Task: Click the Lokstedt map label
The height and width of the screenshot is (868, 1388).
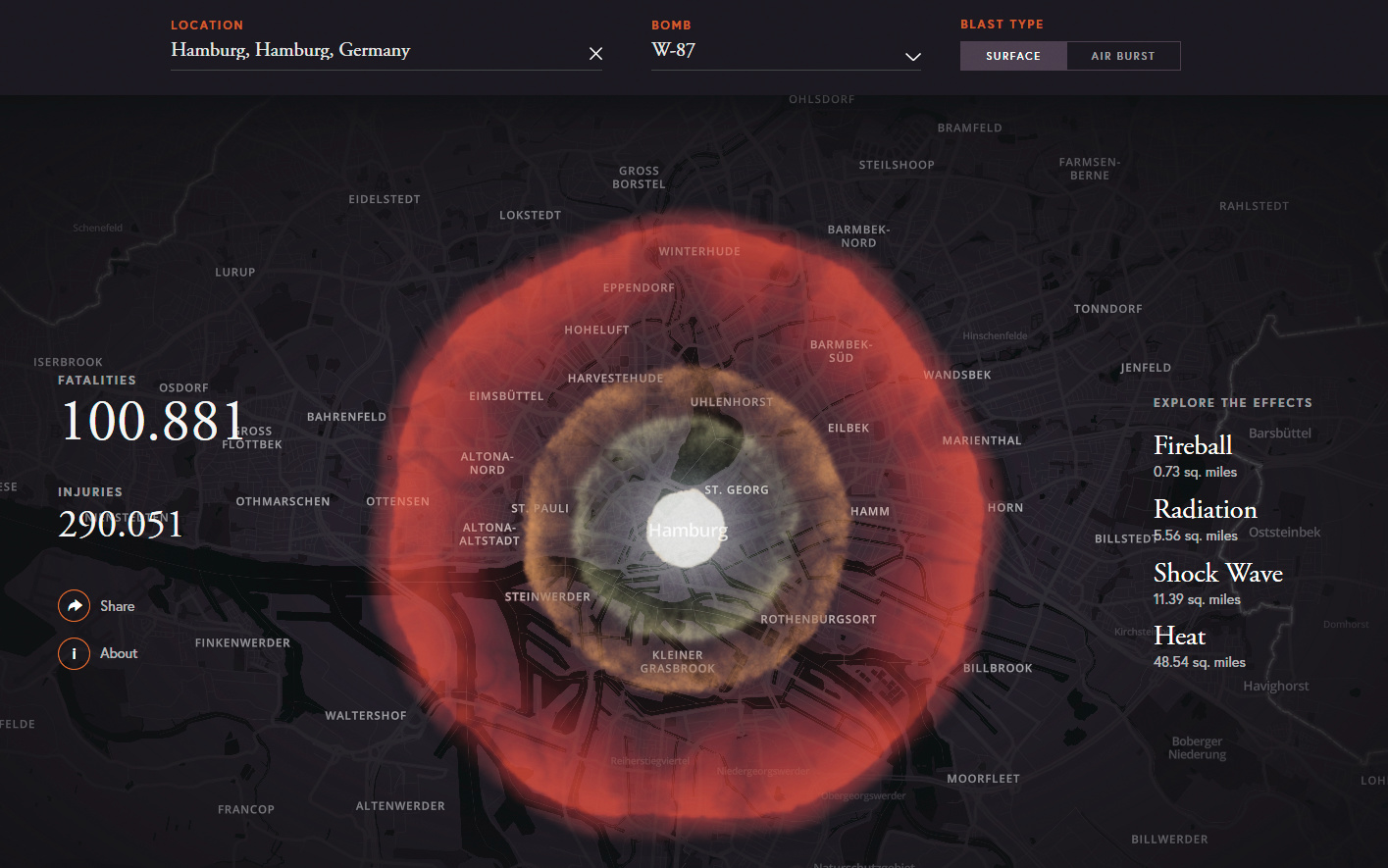Action: click(x=531, y=216)
